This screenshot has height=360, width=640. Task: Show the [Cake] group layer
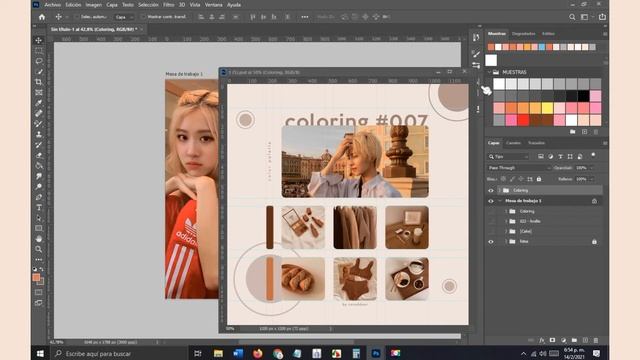coord(491,231)
